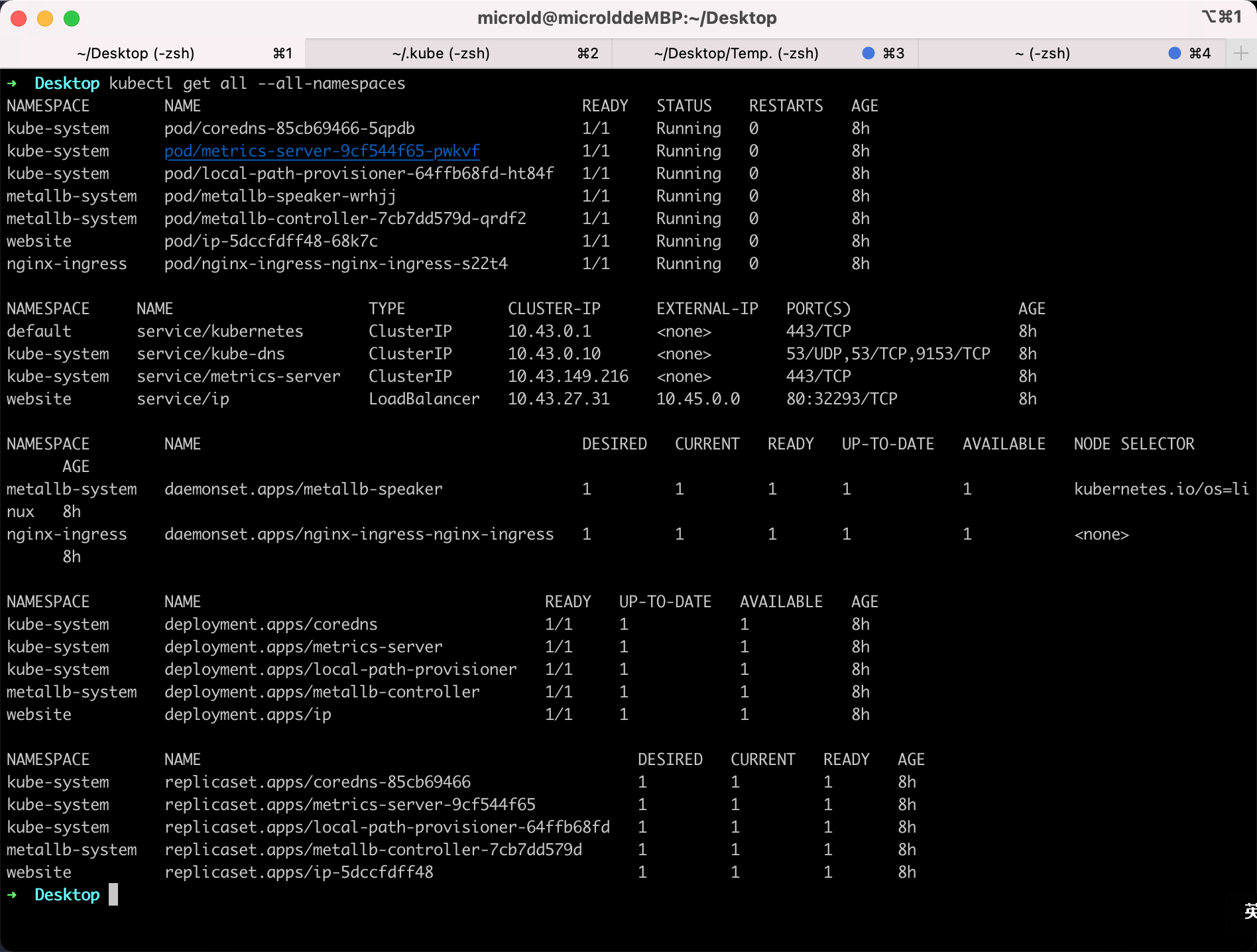Select the ~ (-zsh) tab
Screen dimensions: 1257x952
click(x=1071, y=53)
